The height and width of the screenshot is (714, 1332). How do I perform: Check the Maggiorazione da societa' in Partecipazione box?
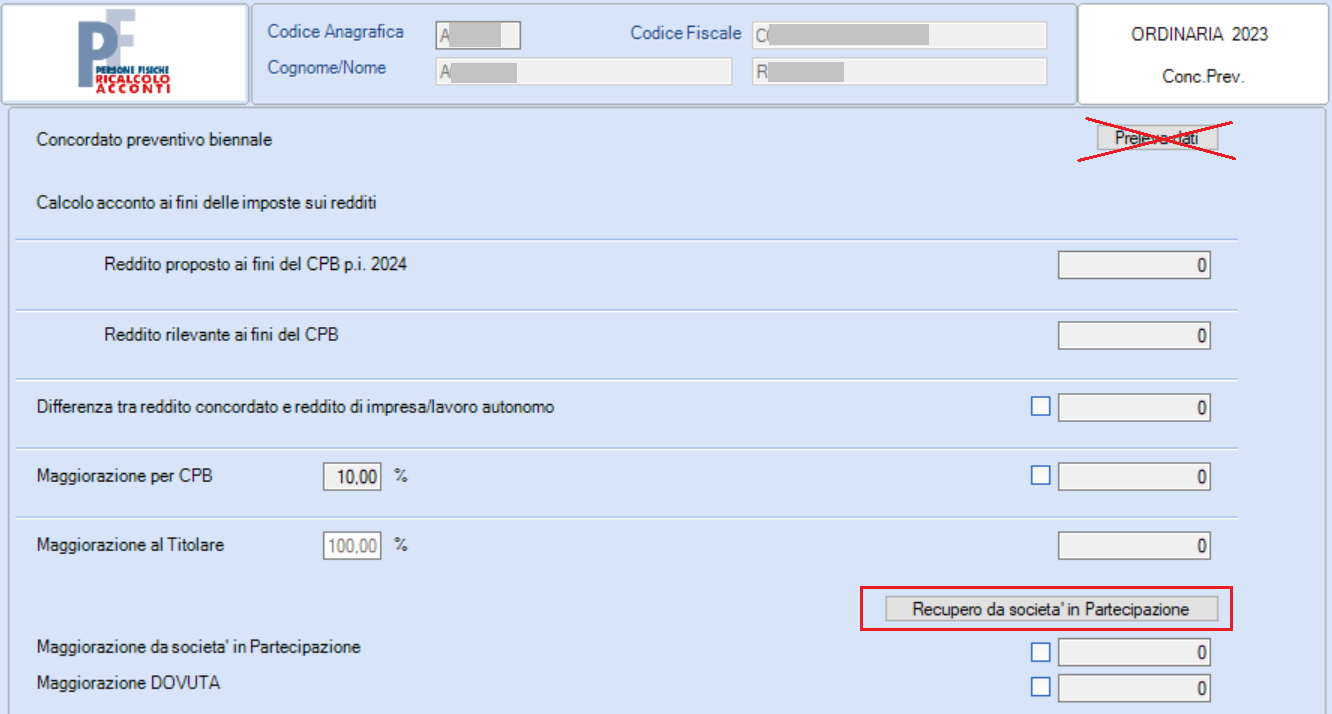pyautogui.click(x=1041, y=652)
